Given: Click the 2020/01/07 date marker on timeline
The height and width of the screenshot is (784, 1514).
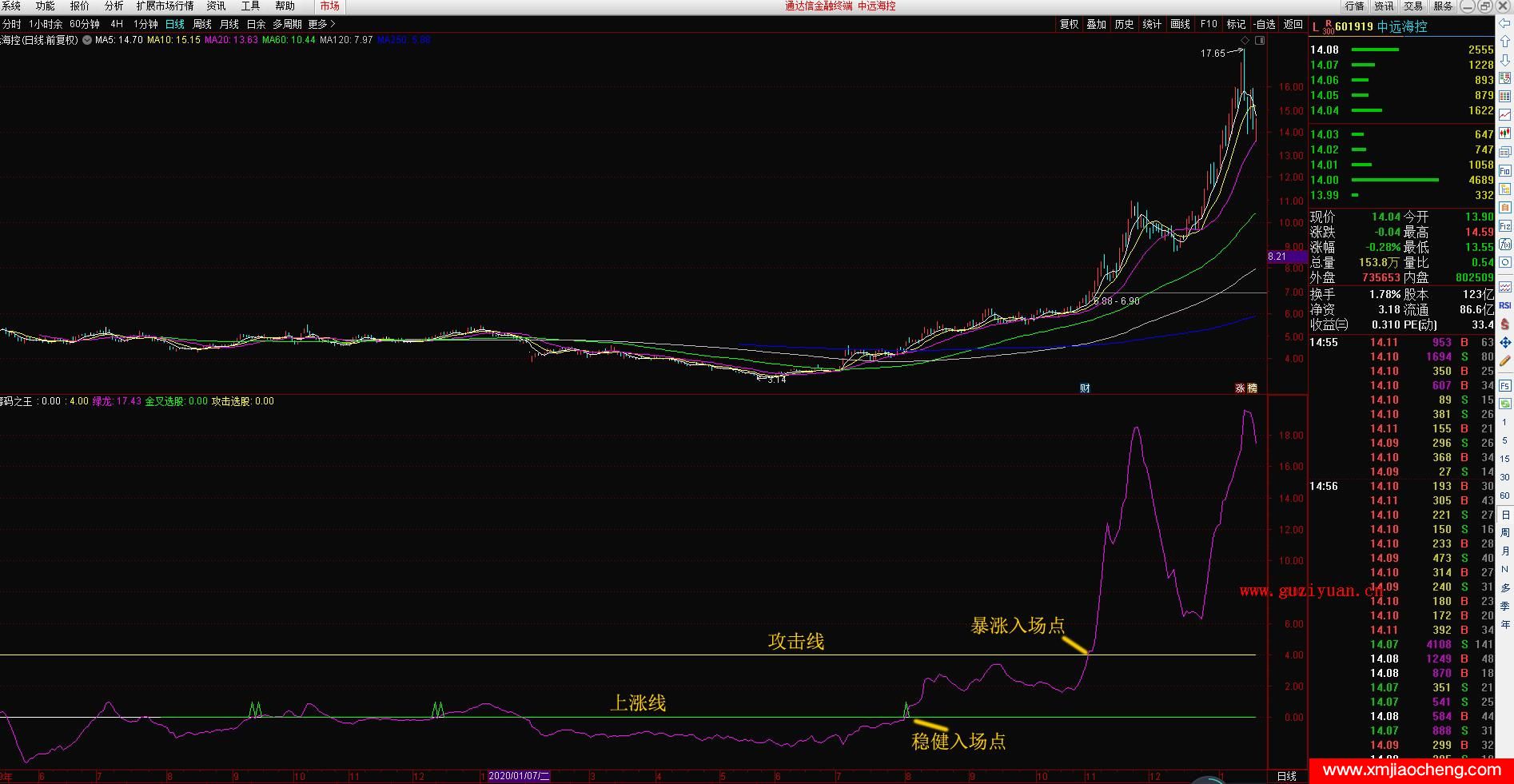Looking at the screenshot, I should [x=518, y=776].
